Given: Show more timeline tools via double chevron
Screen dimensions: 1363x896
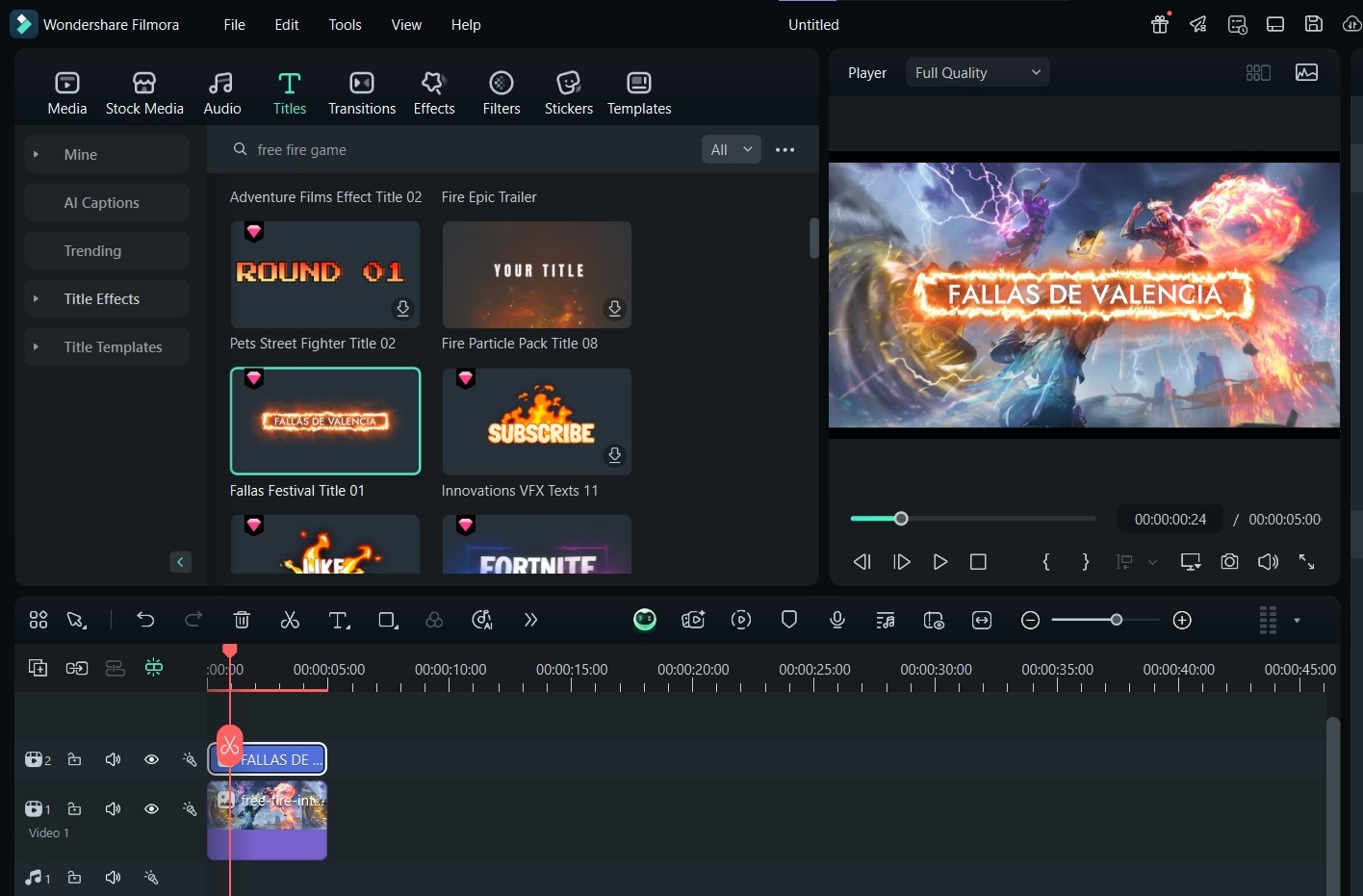Looking at the screenshot, I should pyautogui.click(x=530, y=620).
